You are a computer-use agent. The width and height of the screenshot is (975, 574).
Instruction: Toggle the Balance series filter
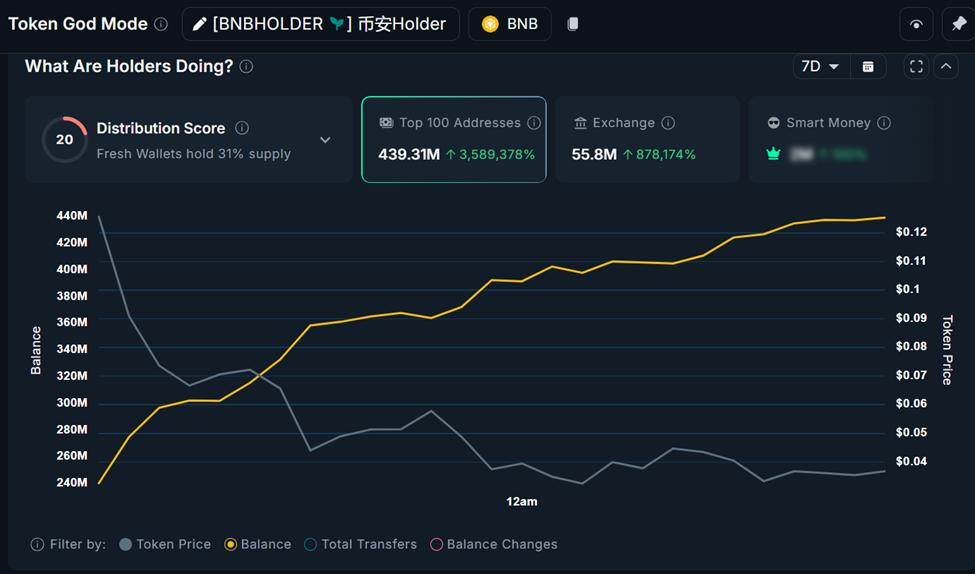(258, 544)
